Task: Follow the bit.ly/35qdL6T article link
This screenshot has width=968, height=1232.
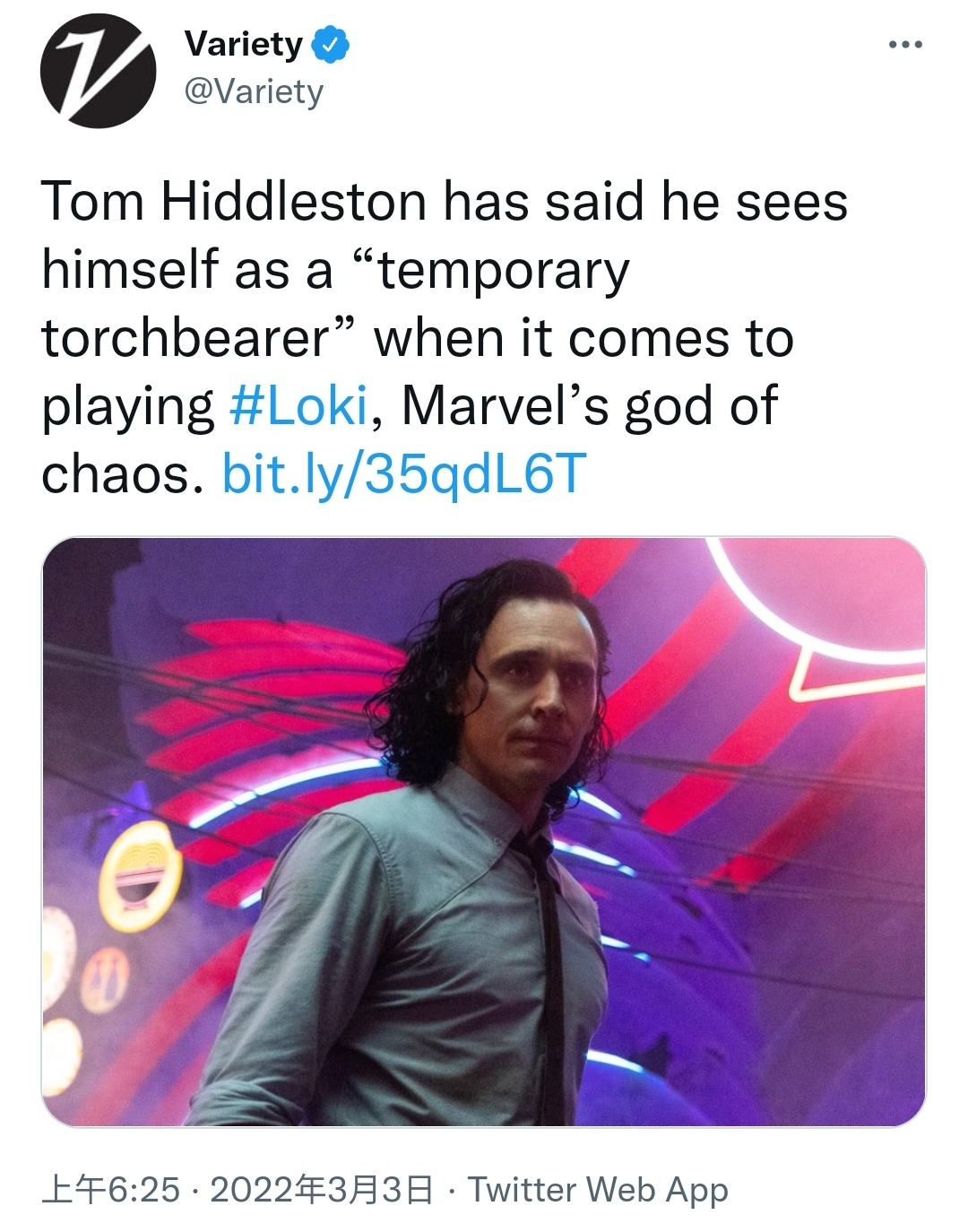Action: [x=404, y=473]
